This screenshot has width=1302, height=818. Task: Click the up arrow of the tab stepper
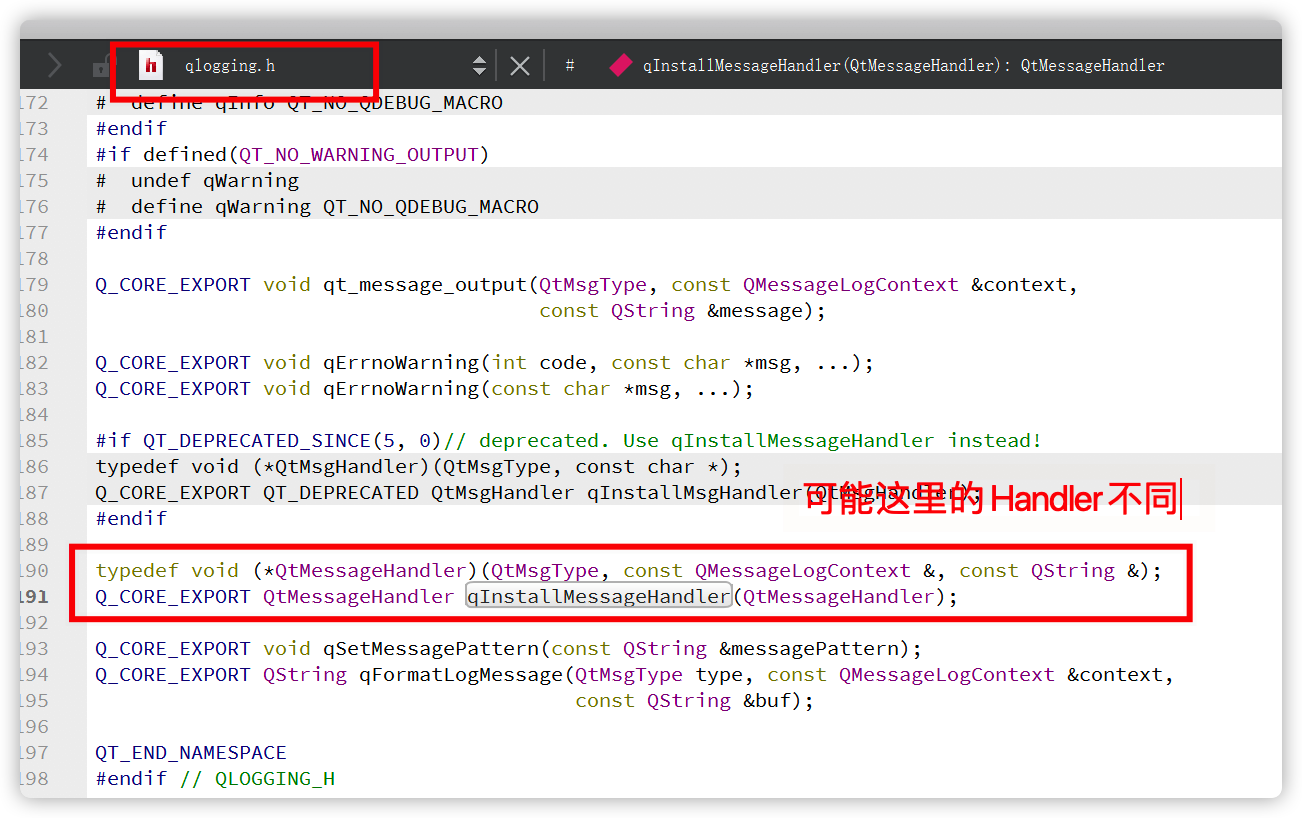479,58
